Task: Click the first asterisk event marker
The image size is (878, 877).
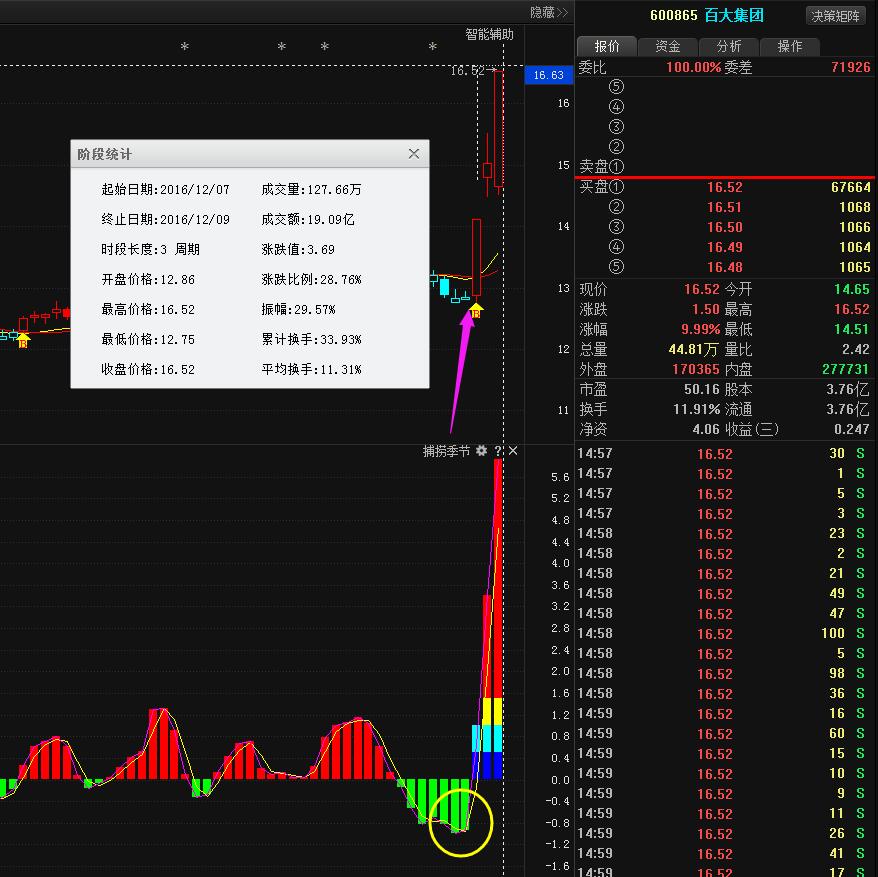Action: coord(183,47)
